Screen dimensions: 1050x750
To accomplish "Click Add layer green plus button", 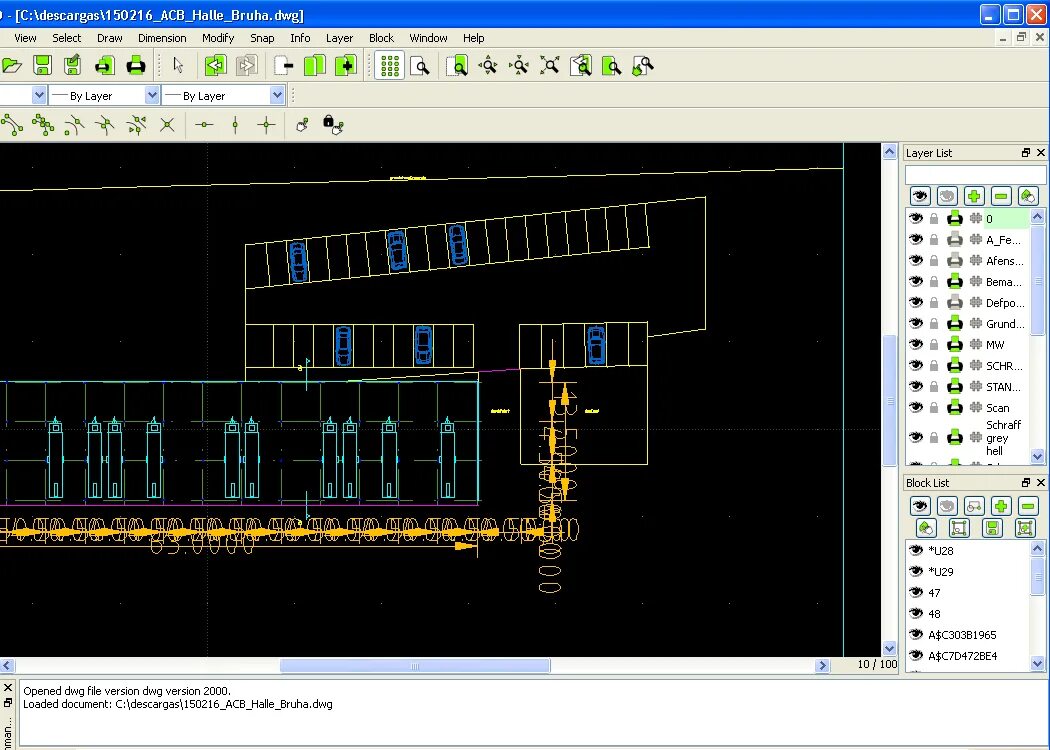I will [974, 196].
